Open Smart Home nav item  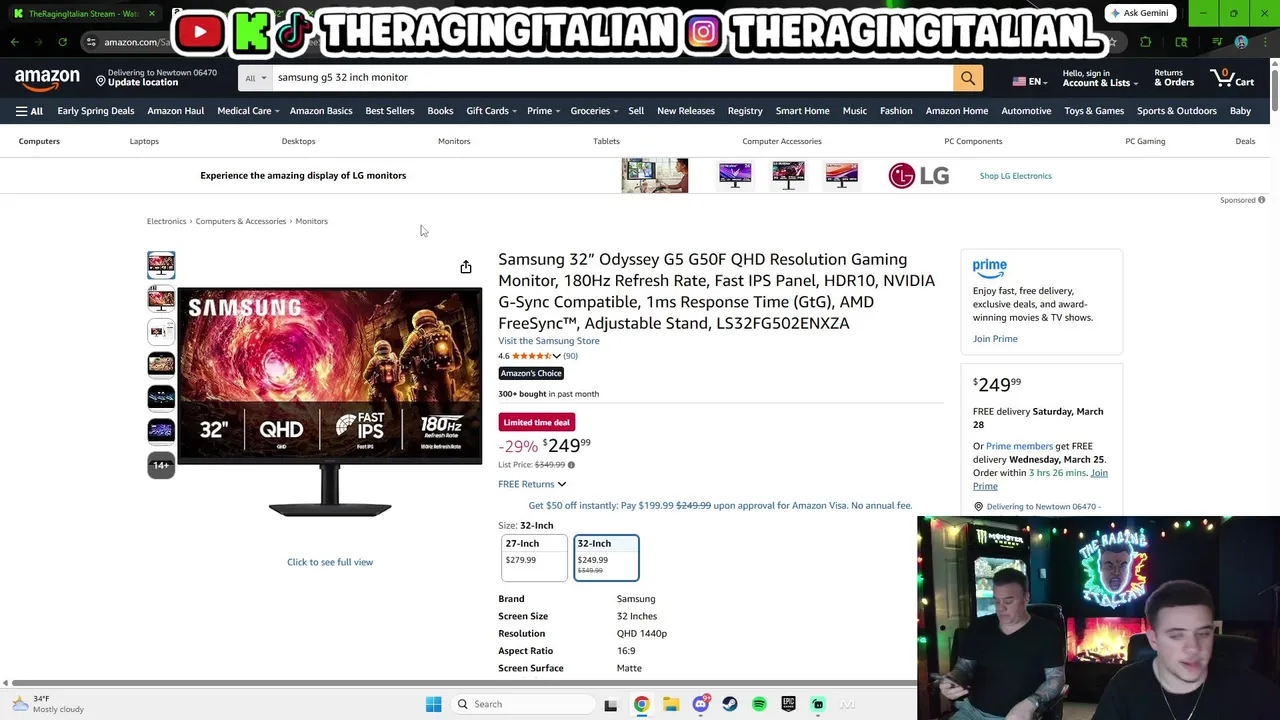(802, 111)
